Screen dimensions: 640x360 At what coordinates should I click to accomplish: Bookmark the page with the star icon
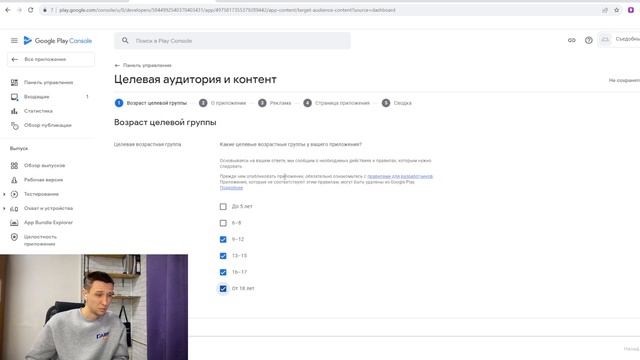(616, 10)
